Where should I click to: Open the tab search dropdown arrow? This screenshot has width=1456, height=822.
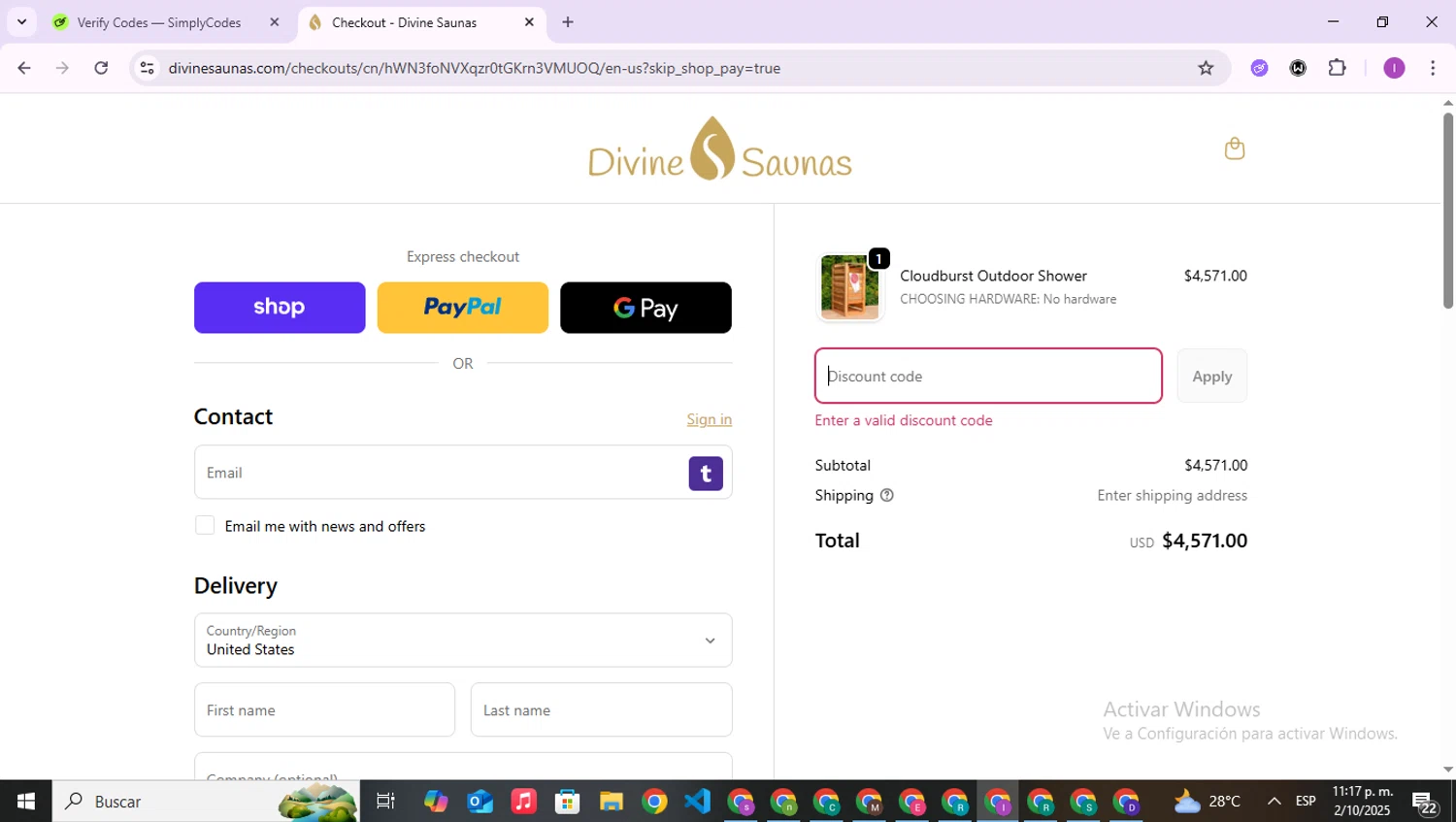coord(21,22)
